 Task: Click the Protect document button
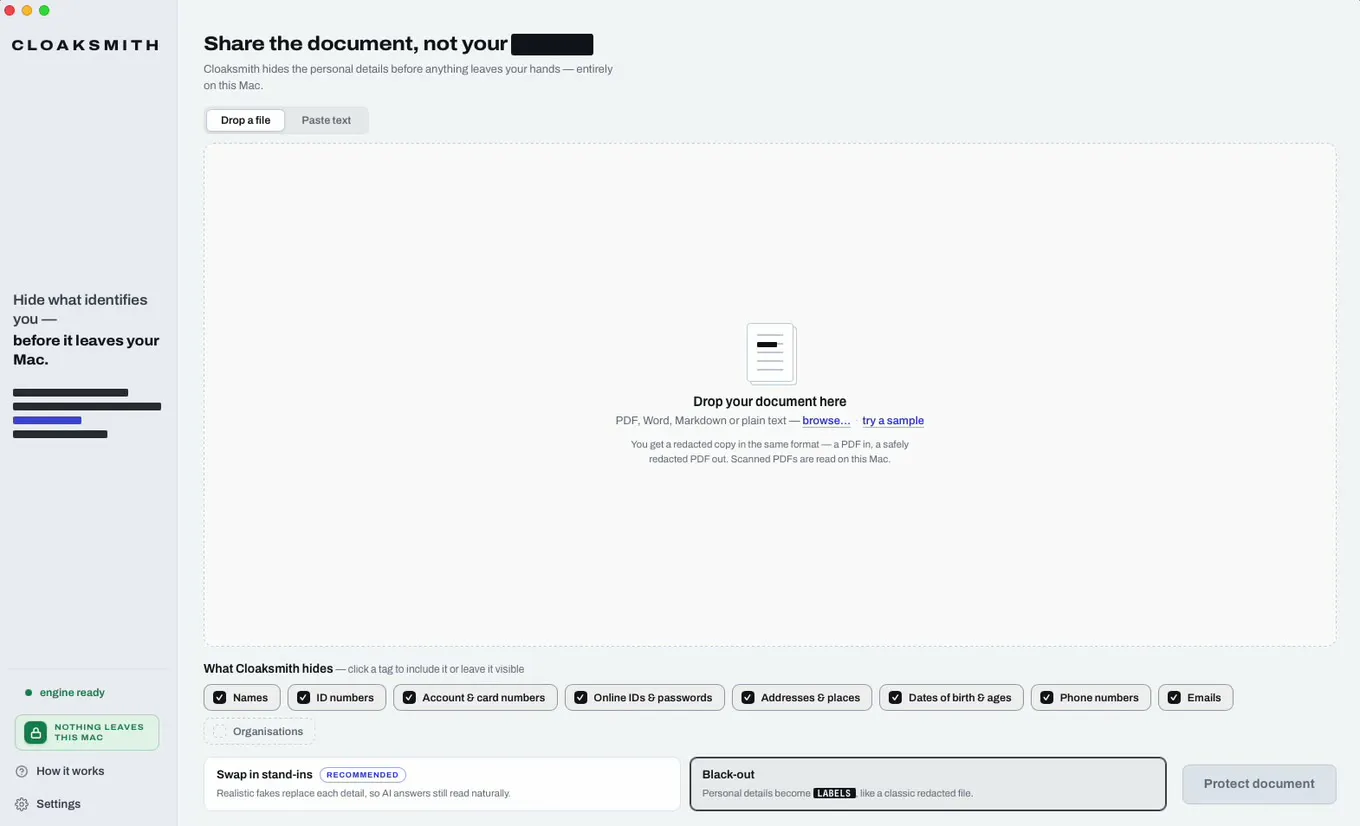click(x=1259, y=784)
